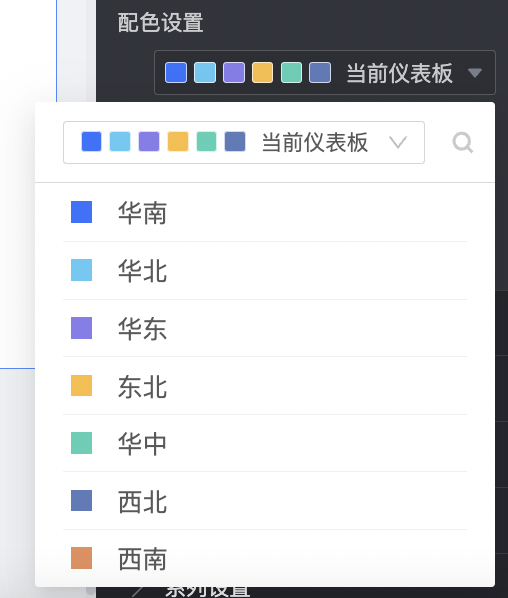
Task: Select the 华南 list entry
Action: pyautogui.click(x=265, y=212)
